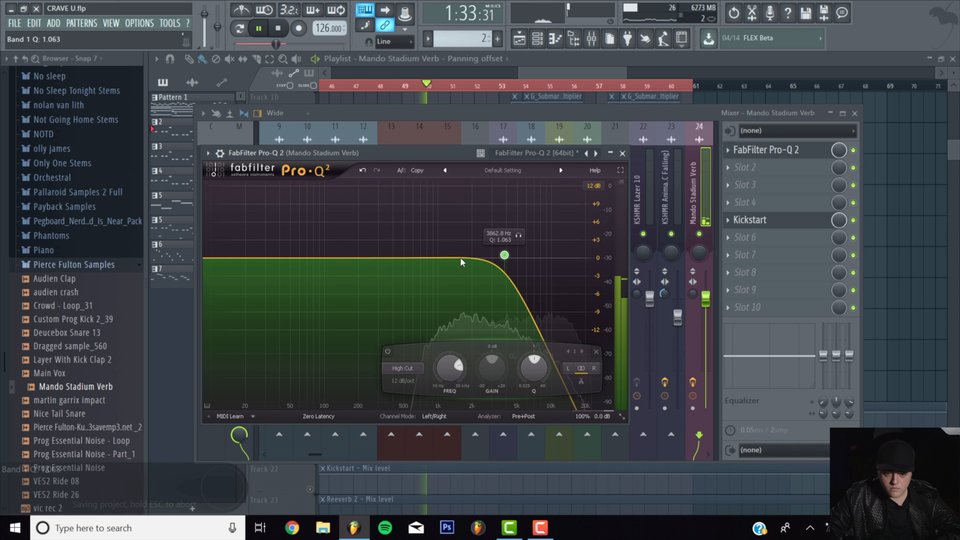Toggle Pro-Q full screen icon
The image size is (960, 540).
click(620, 170)
